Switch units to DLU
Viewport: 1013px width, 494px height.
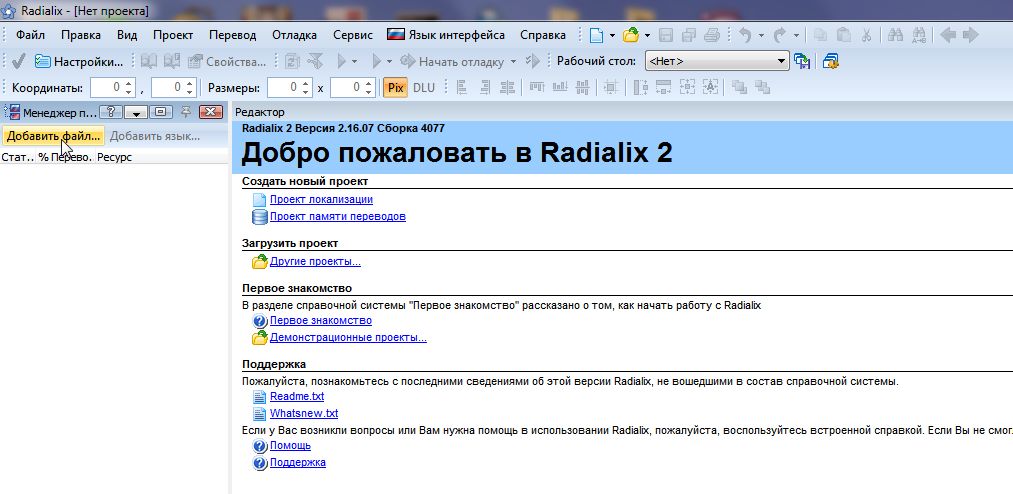[x=424, y=88]
